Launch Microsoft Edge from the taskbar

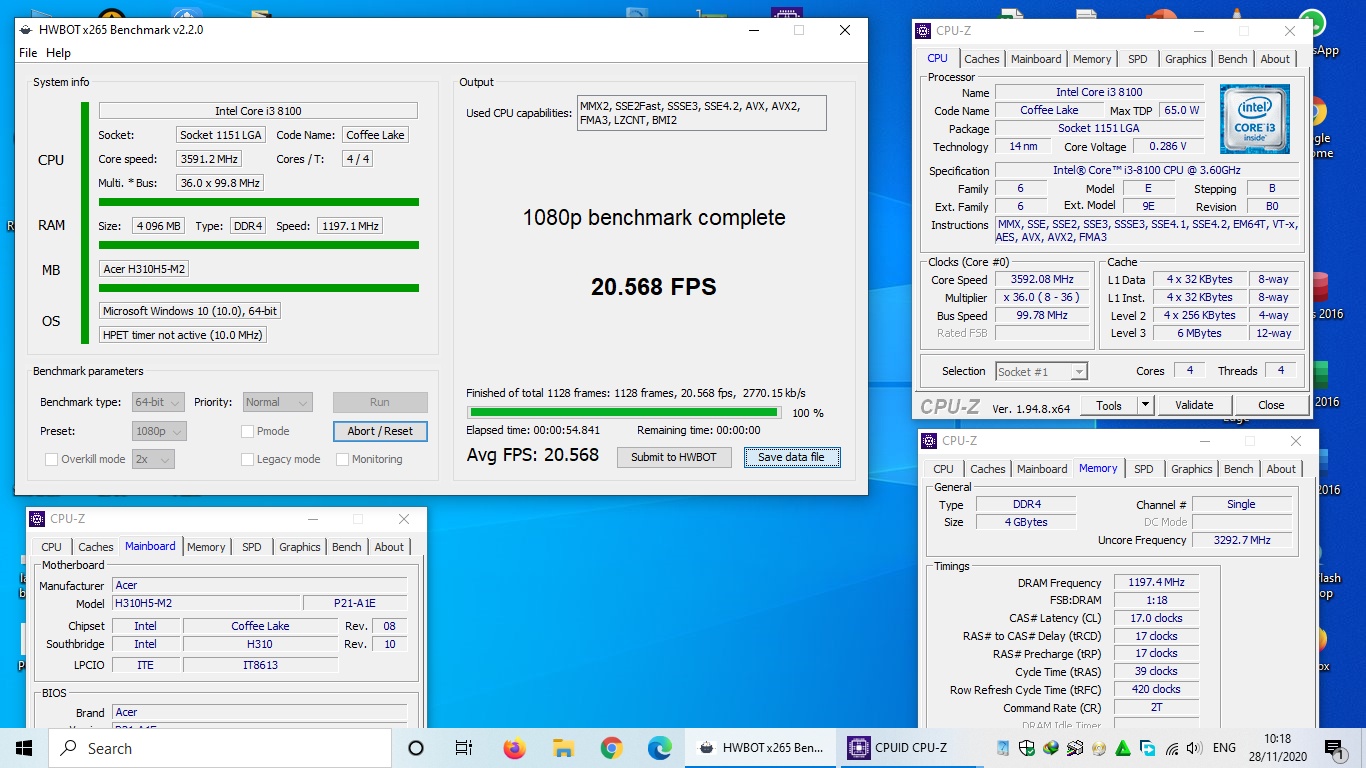(x=660, y=748)
